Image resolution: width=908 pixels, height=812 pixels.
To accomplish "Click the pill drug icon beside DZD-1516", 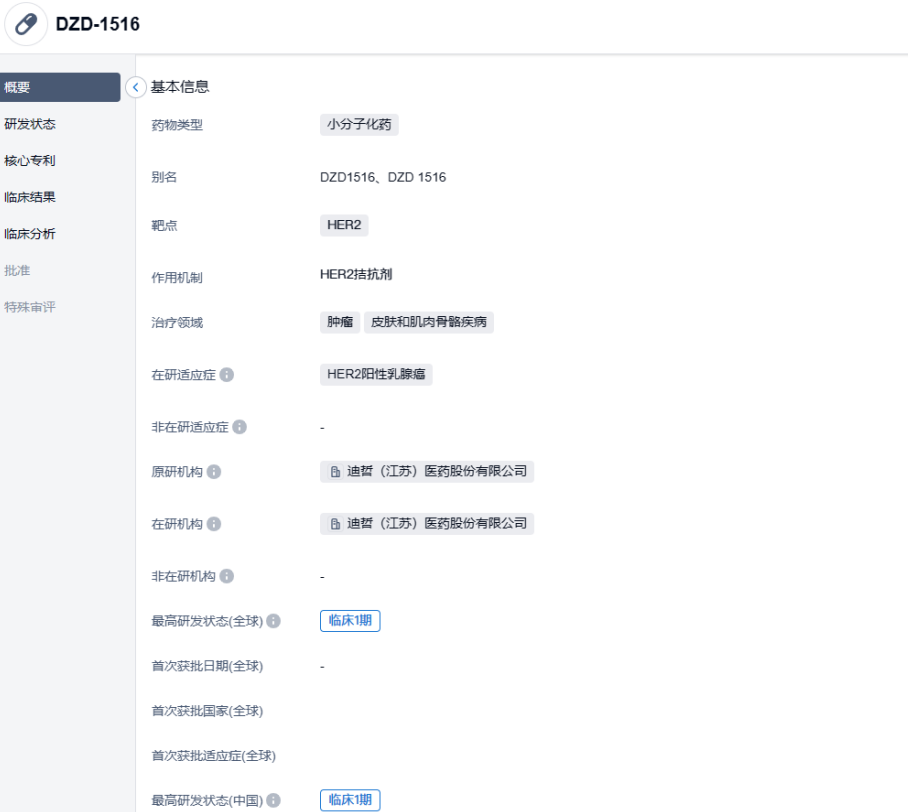I will [x=26, y=25].
